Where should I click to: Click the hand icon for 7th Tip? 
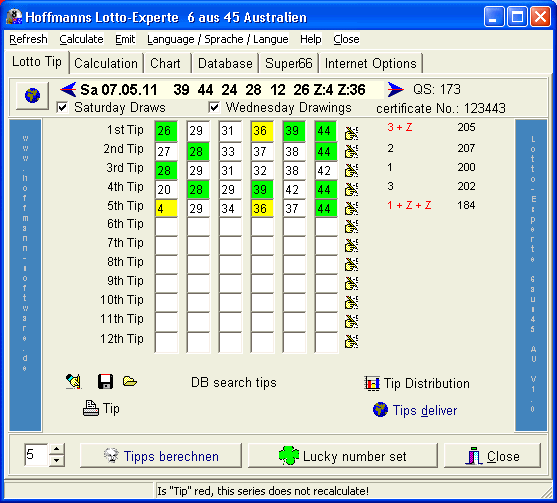click(x=351, y=245)
